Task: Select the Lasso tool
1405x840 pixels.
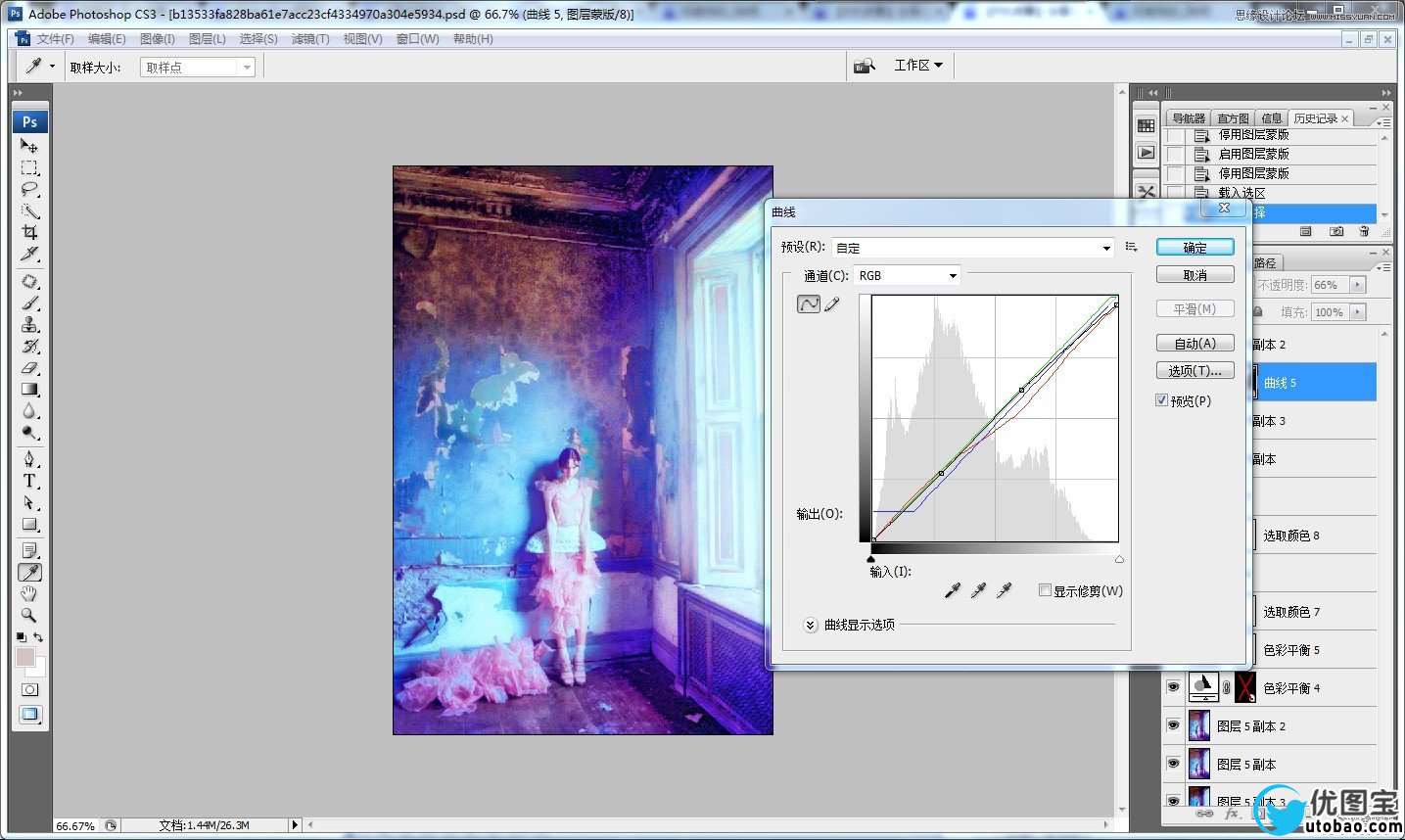Action: pos(29,189)
